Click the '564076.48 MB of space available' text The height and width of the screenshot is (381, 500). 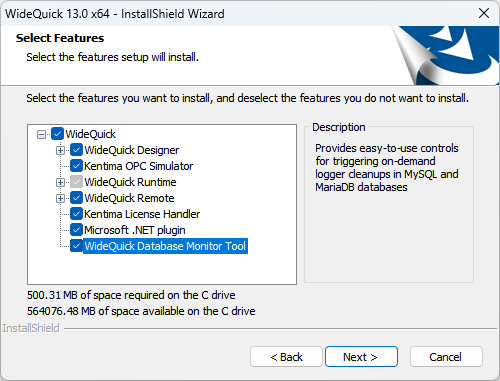pos(141,311)
